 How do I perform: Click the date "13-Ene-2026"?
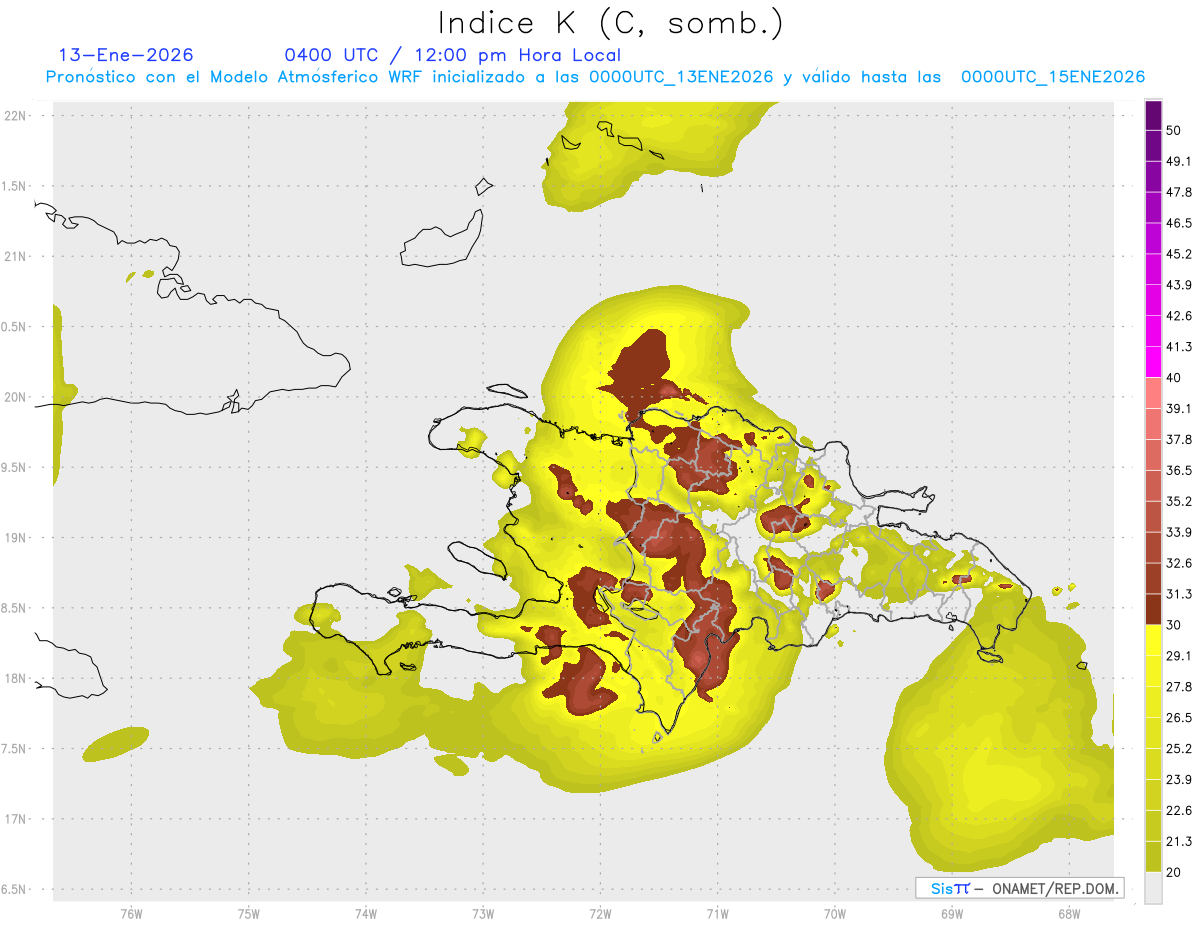(x=126, y=55)
